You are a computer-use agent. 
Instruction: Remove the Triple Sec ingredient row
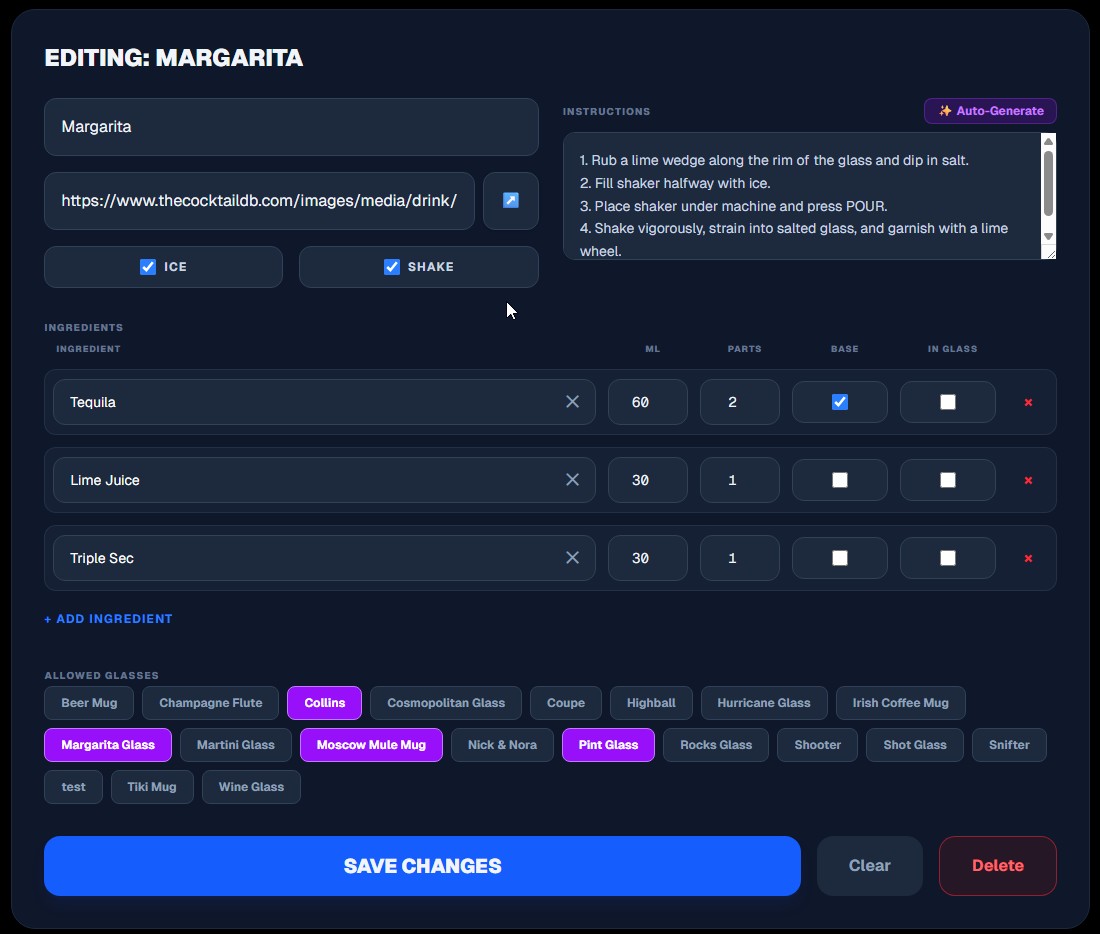point(1028,558)
